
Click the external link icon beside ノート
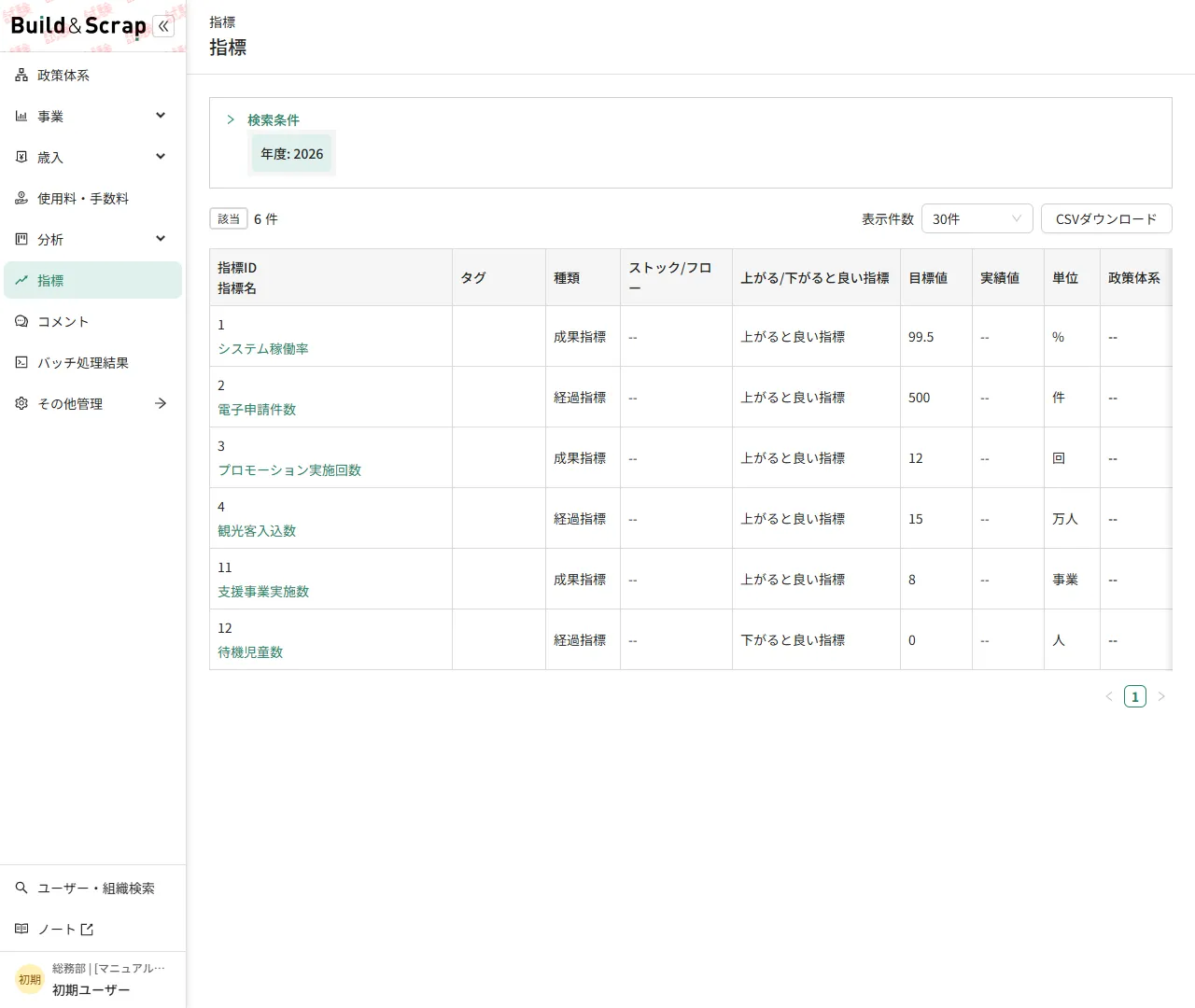click(x=87, y=929)
